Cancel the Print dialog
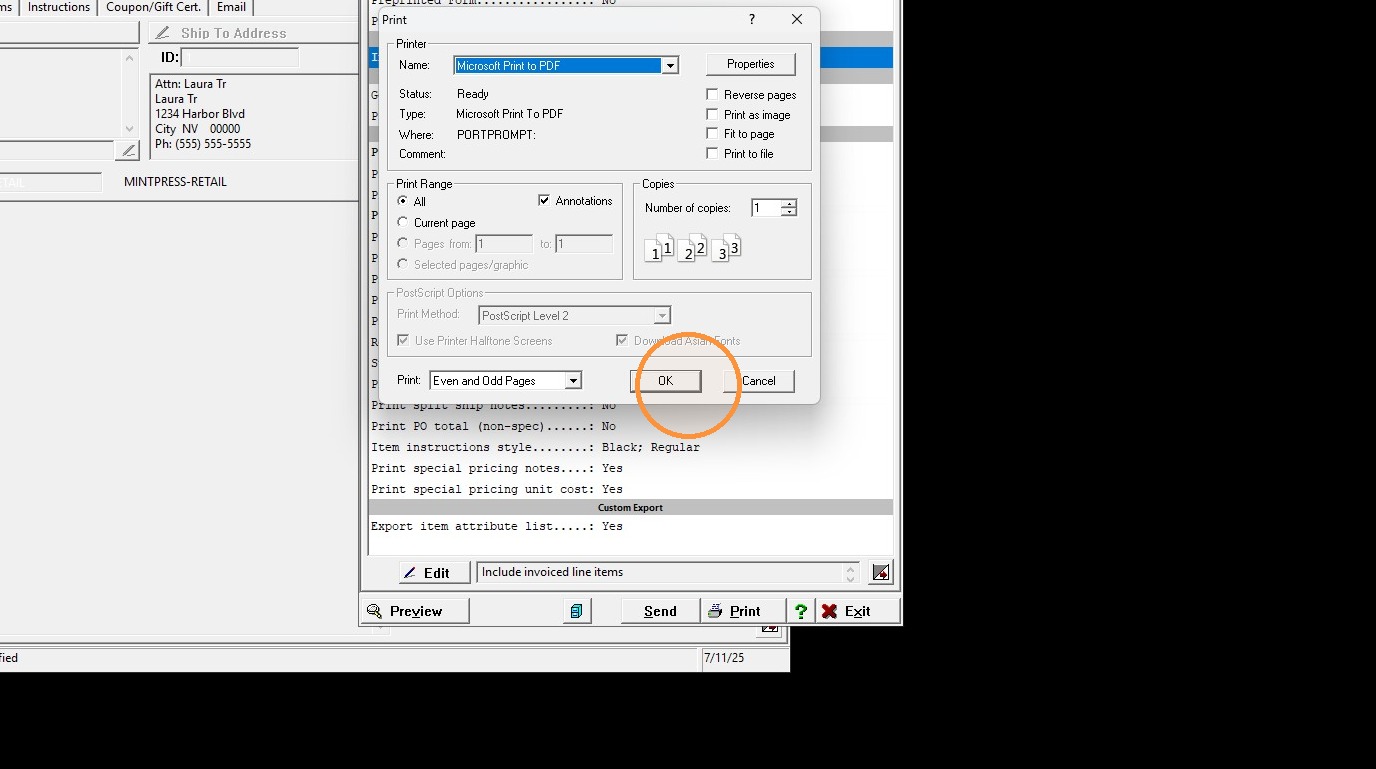 tap(758, 381)
